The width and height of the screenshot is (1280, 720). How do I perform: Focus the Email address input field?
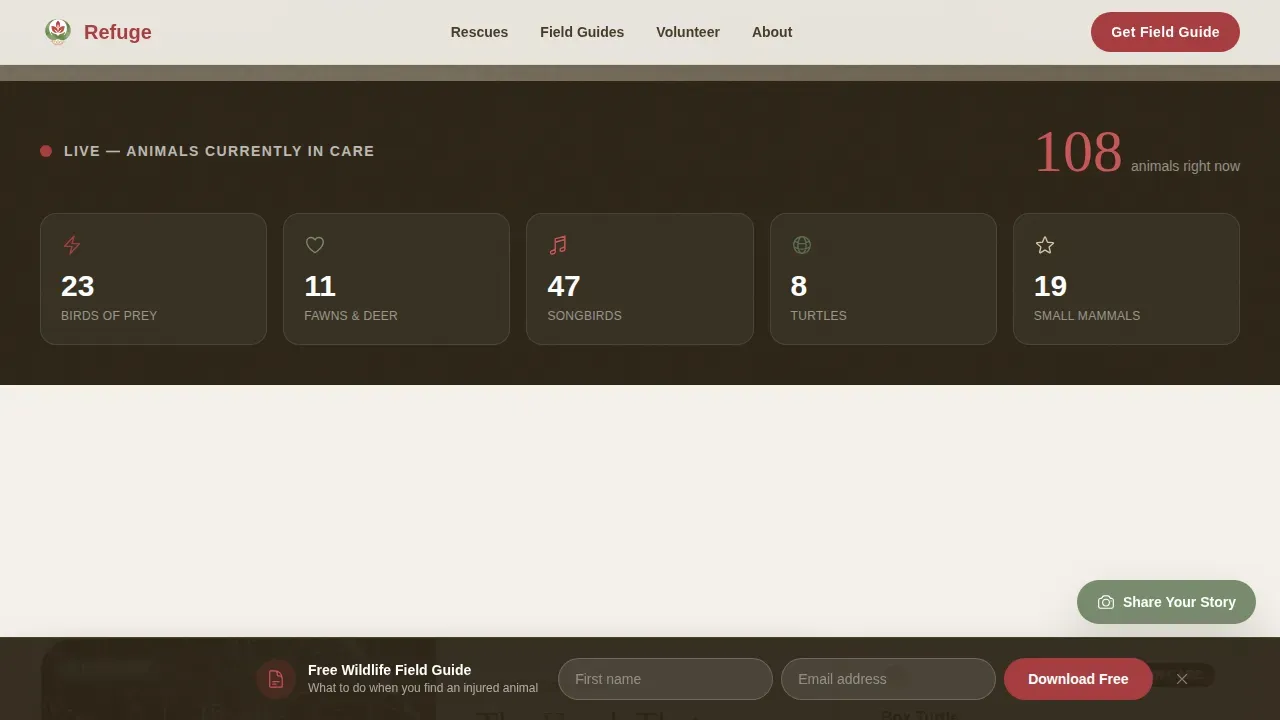[888, 679]
